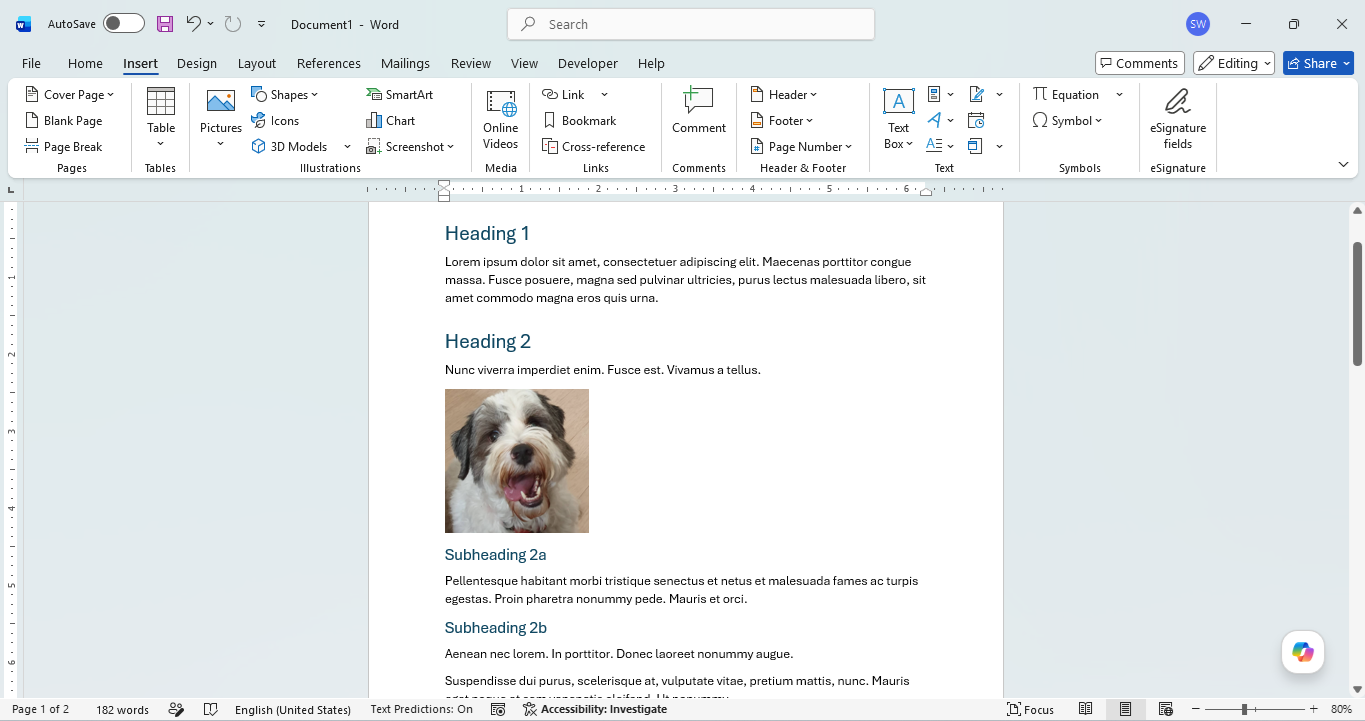Add a new Comment from the ribbon
Viewport: 1365px width, 721px height.
click(x=699, y=111)
